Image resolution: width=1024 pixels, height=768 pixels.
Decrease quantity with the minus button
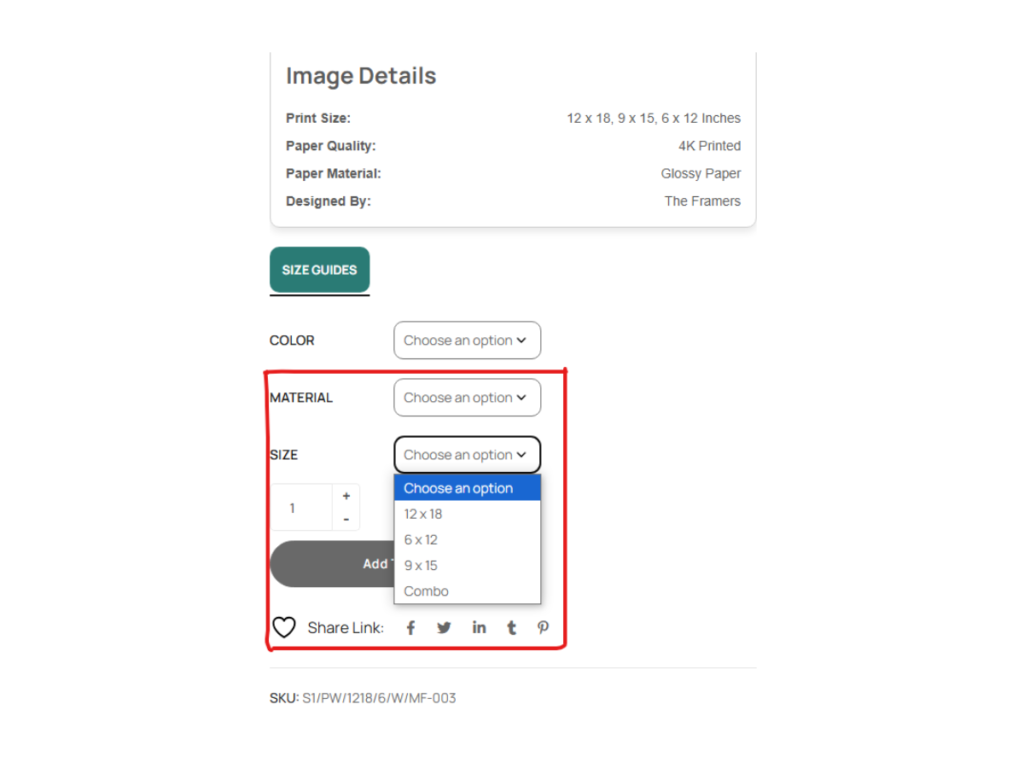[x=346, y=519]
